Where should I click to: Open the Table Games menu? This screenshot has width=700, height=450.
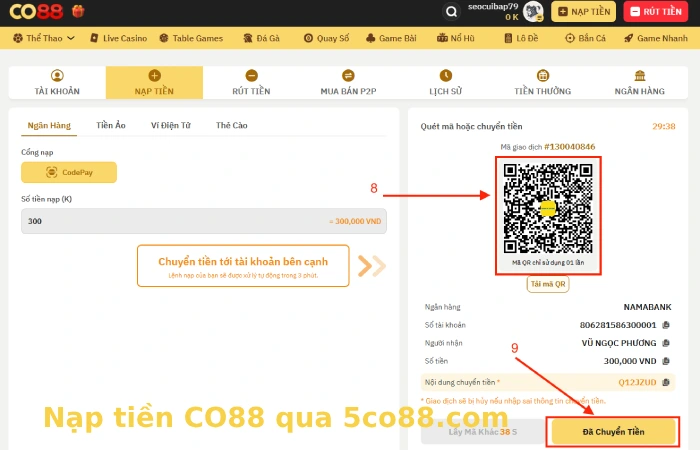pos(191,38)
